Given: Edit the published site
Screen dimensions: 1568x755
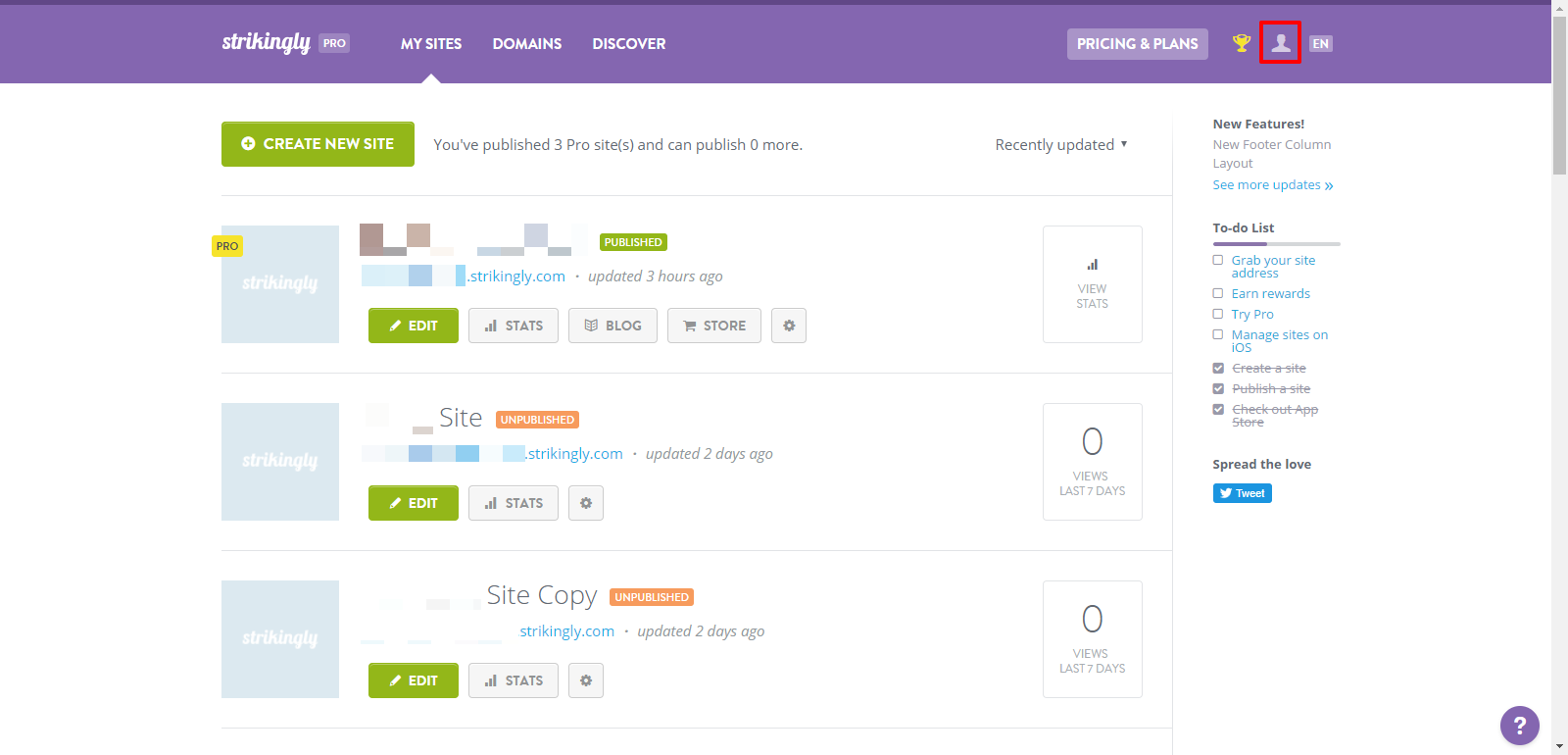Looking at the screenshot, I should click(414, 326).
